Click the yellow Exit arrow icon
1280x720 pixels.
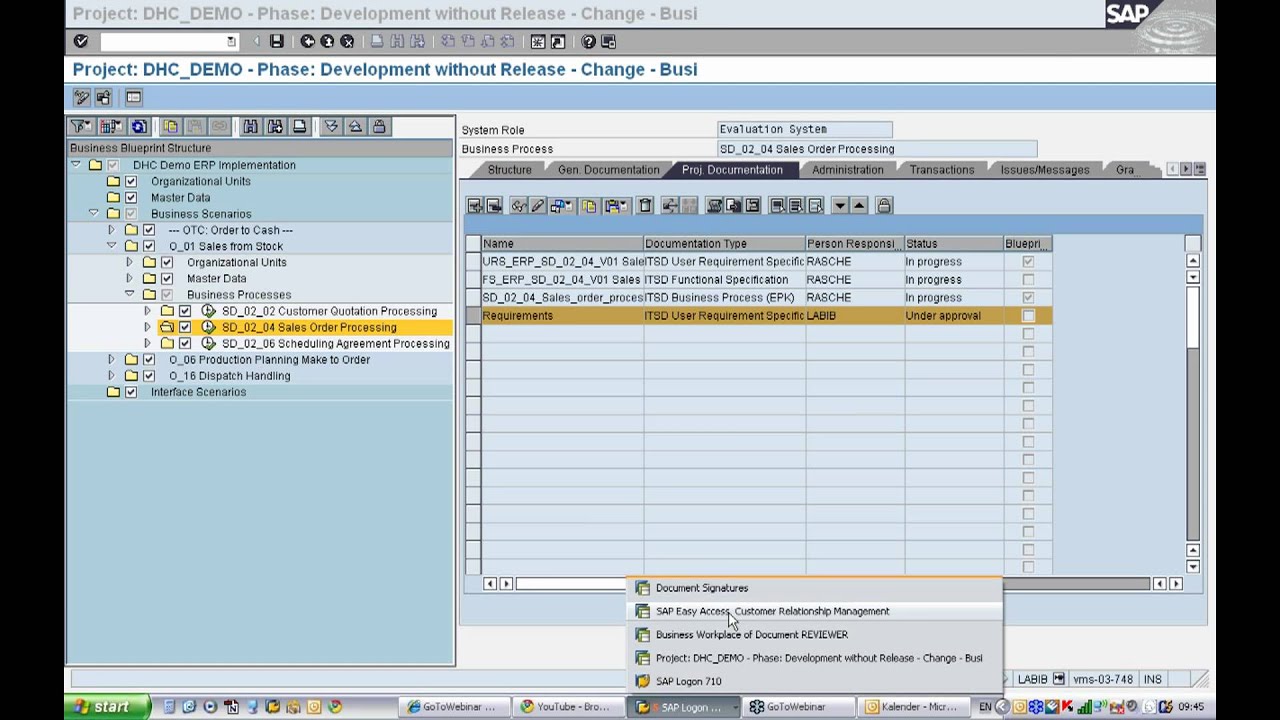[327, 41]
